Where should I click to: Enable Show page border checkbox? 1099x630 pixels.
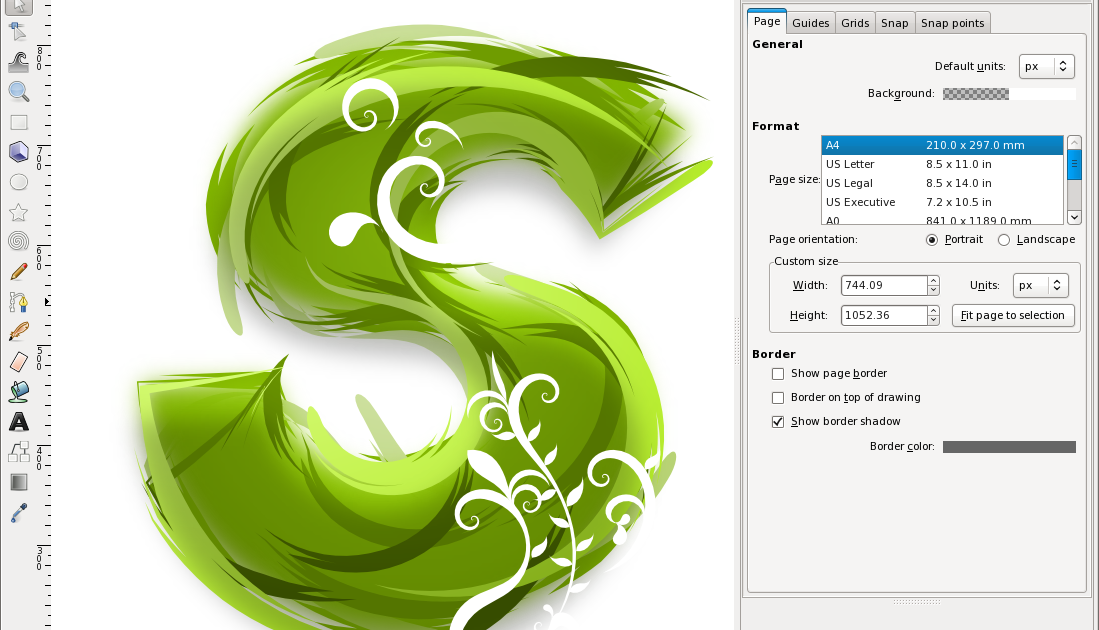(778, 374)
